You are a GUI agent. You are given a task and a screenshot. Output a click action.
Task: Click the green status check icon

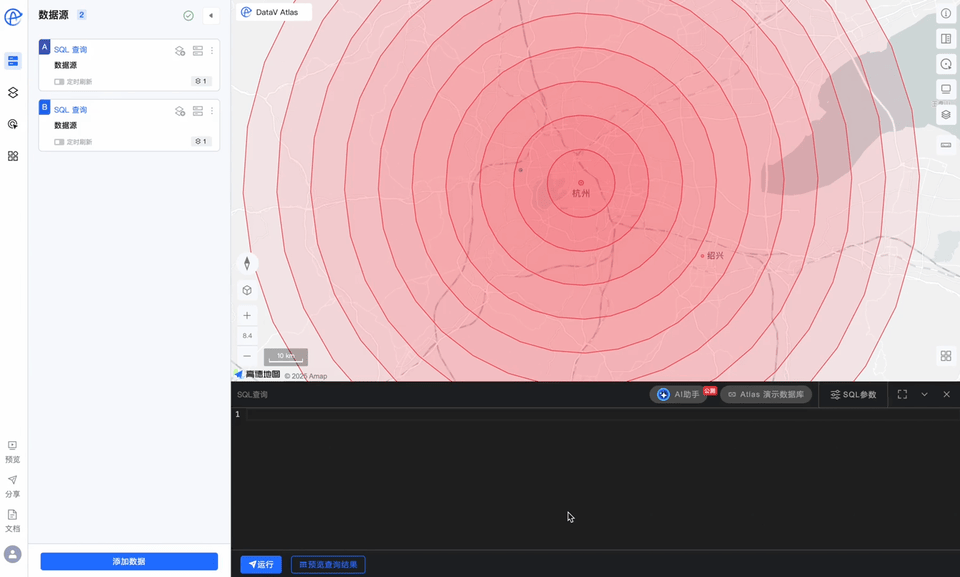pyautogui.click(x=189, y=16)
